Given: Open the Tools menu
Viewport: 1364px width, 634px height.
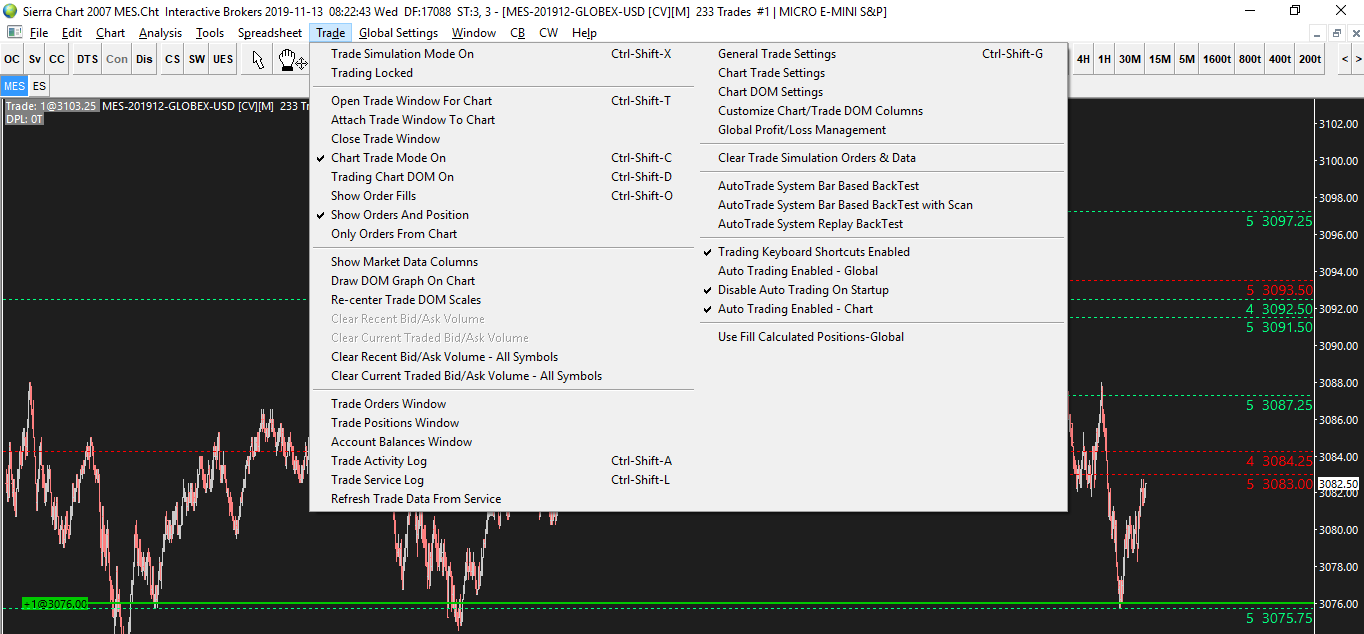Looking at the screenshot, I should [x=210, y=33].
